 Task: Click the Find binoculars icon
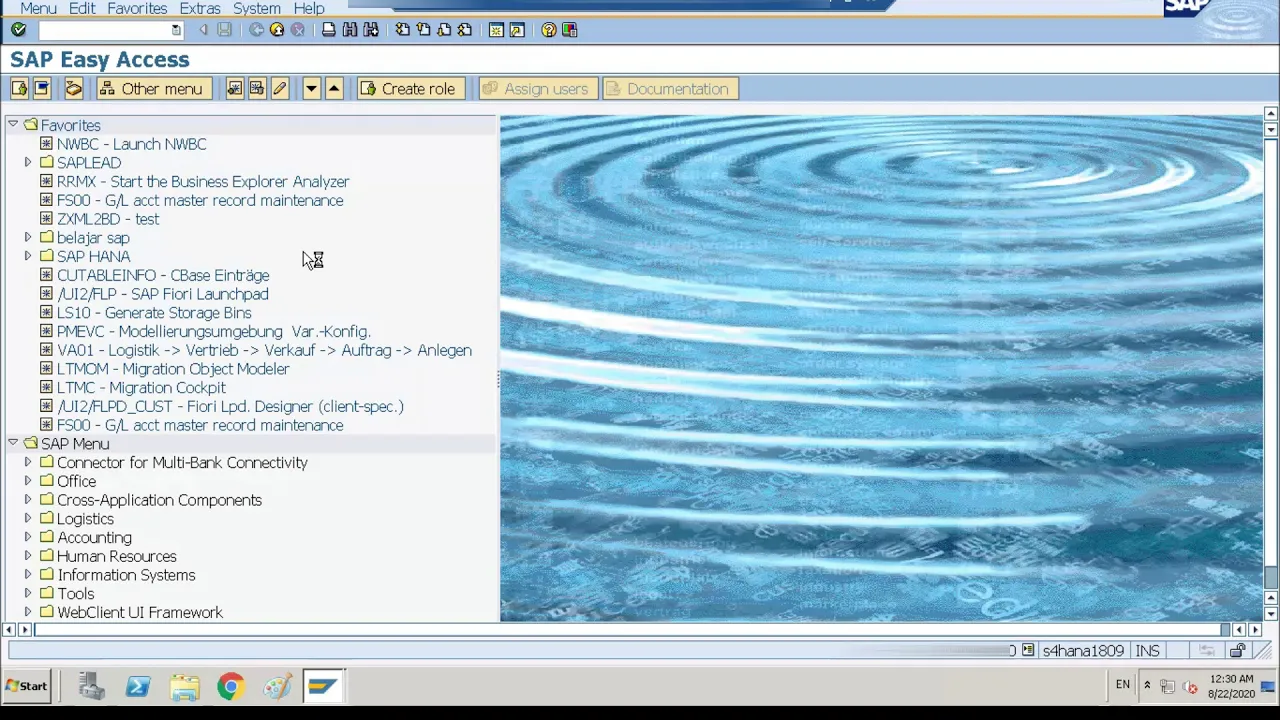[350, 30]
